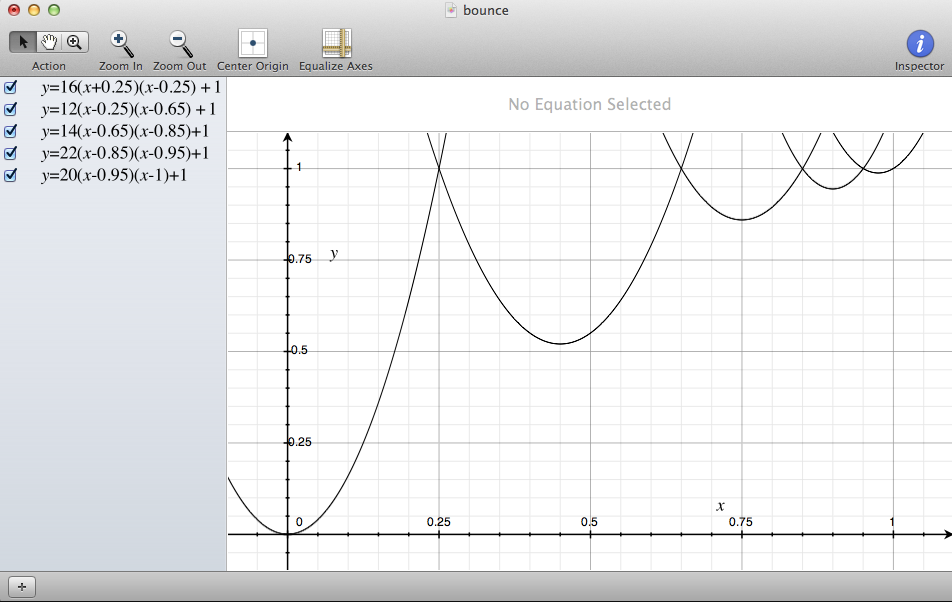Image resolution: width=952 pixels, height=602 pixels.
Task: Select the magnifier zoom tool
Action: (x=74, y=42)
